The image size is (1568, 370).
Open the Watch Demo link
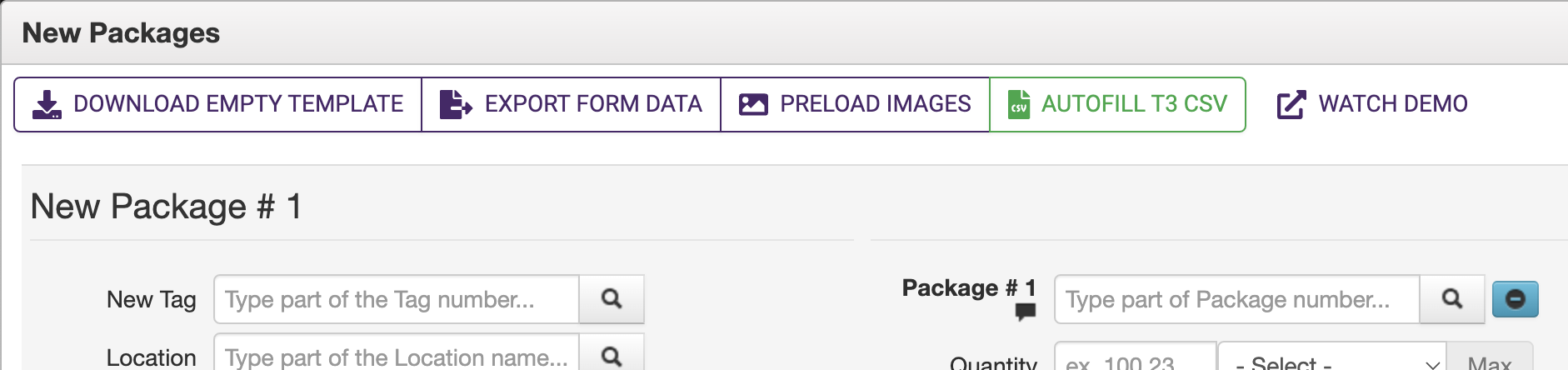[x=1372, y=105]
